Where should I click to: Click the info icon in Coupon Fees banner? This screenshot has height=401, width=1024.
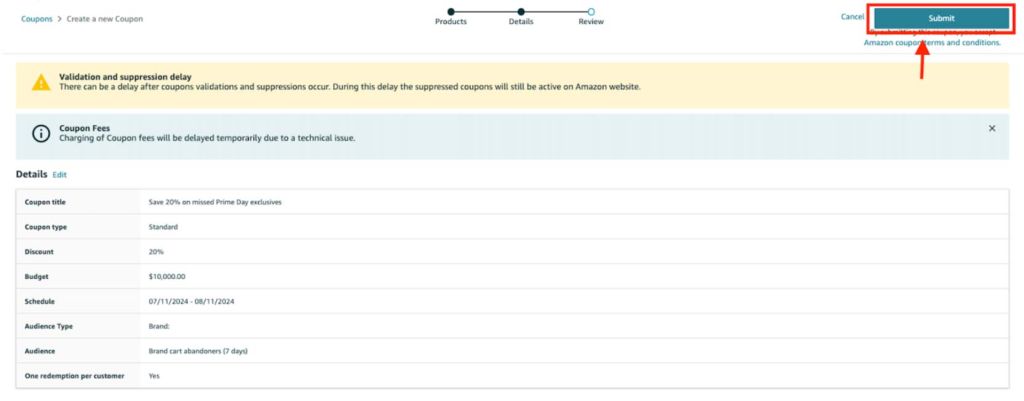point(40,133)
